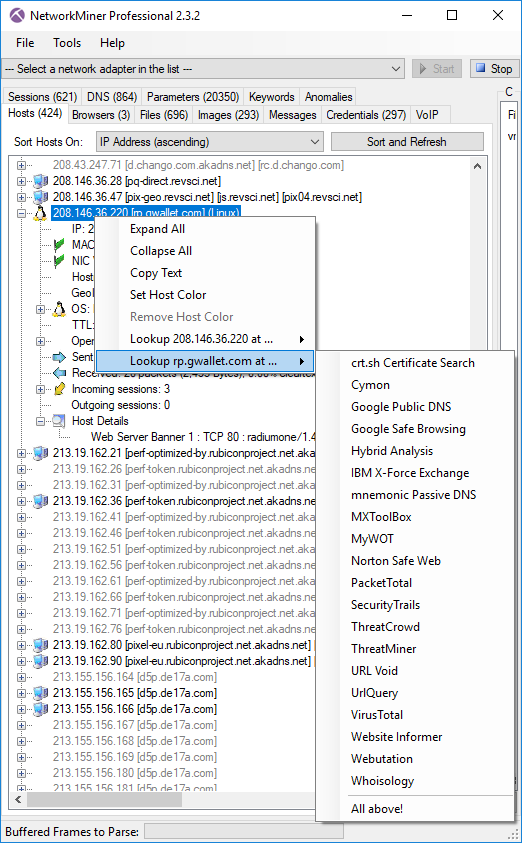The image size is (522, 843).
Task: Select crt.sh Certificate Search lookup
Action: point(414,363)
